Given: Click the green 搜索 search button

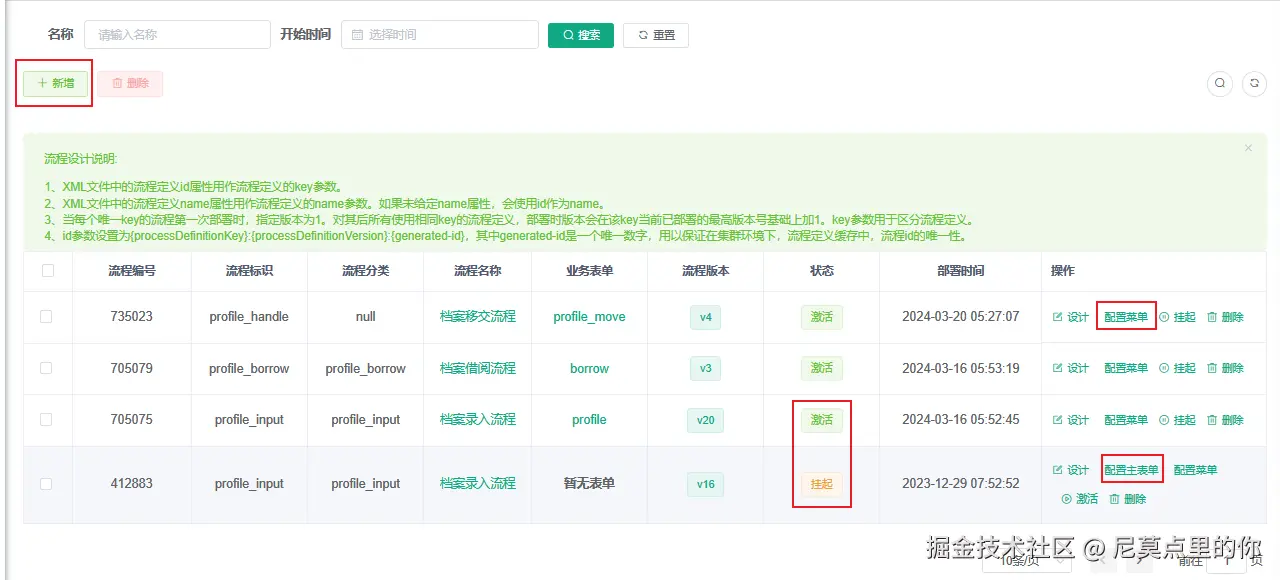Looking at the screenshot, I should (581, 35).
